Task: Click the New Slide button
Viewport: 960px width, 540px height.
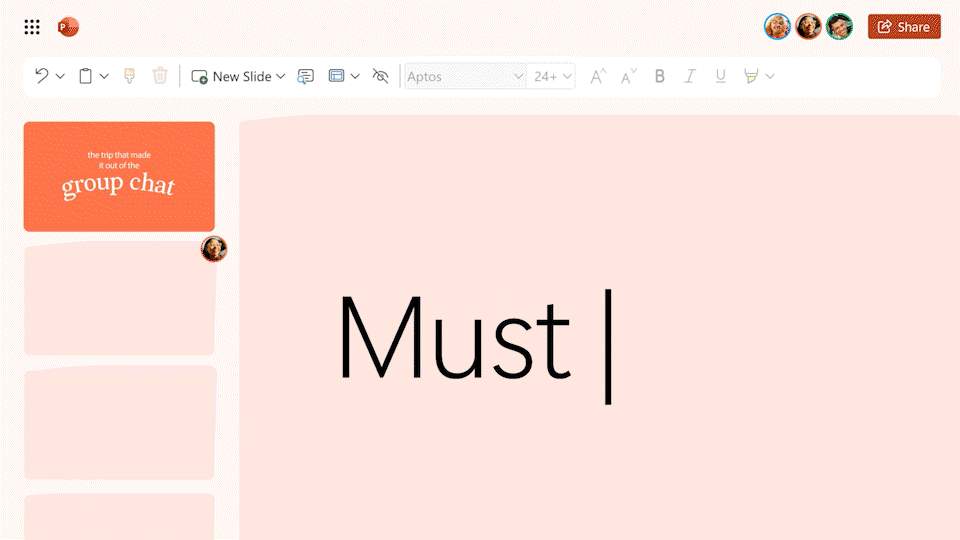Action: click(232, 76)
